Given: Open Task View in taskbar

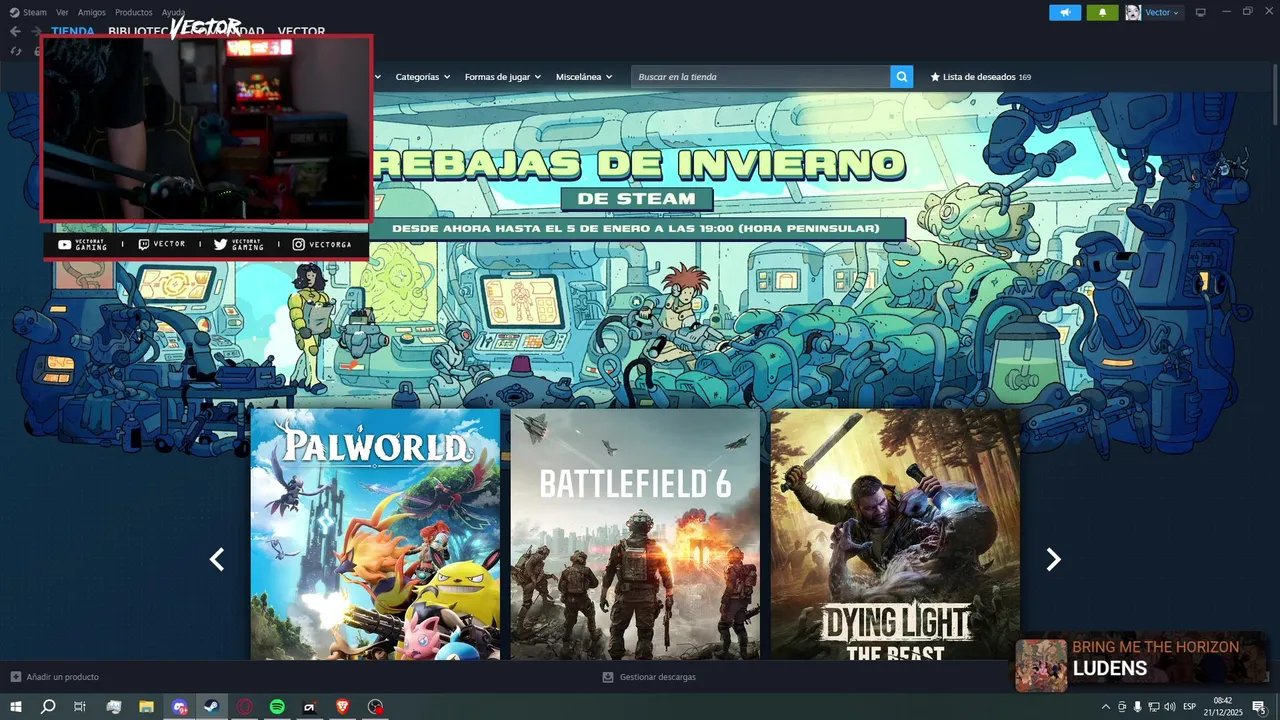Looking at the screenshot, I should [x=80, y=707].
